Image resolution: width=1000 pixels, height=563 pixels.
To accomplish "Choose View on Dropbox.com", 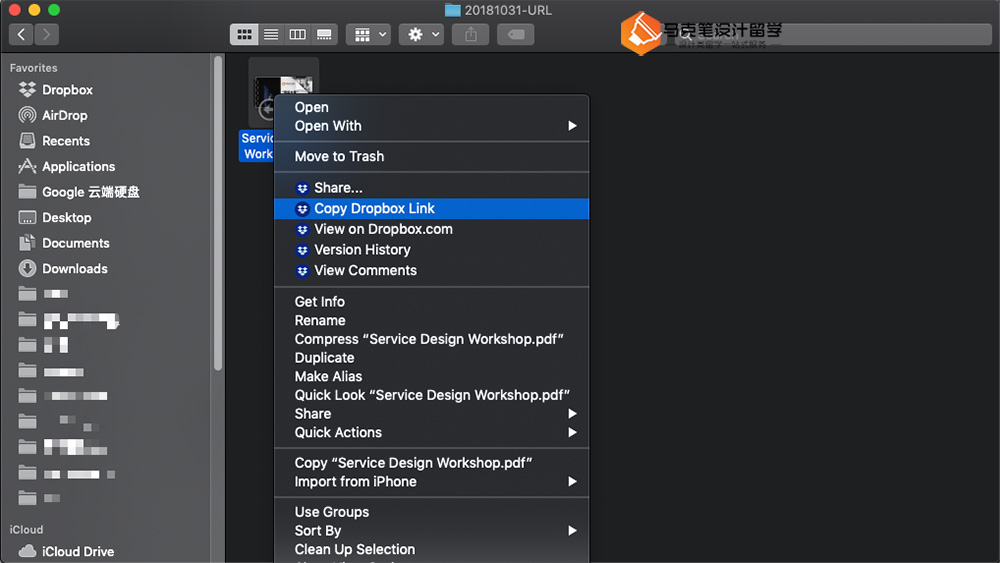I will pos(431,229).
